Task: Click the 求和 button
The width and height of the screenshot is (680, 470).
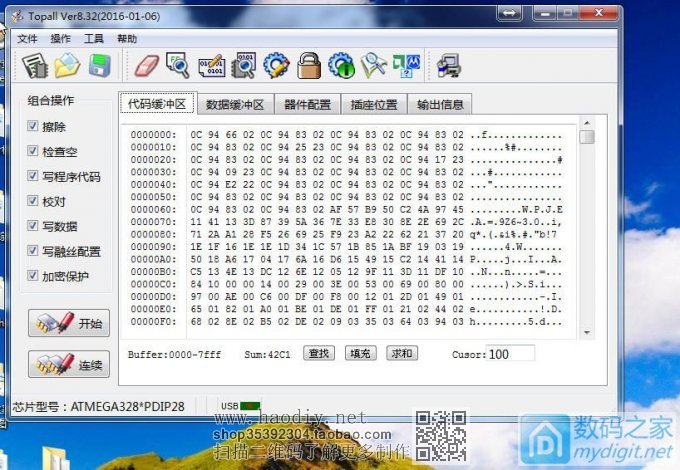Action: (402, 353)
